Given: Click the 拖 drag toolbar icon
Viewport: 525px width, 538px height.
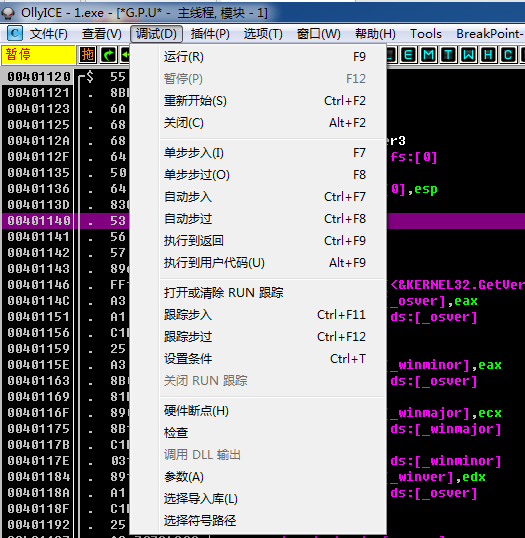Looking at the screenshot, I should [x=88, y=55].
